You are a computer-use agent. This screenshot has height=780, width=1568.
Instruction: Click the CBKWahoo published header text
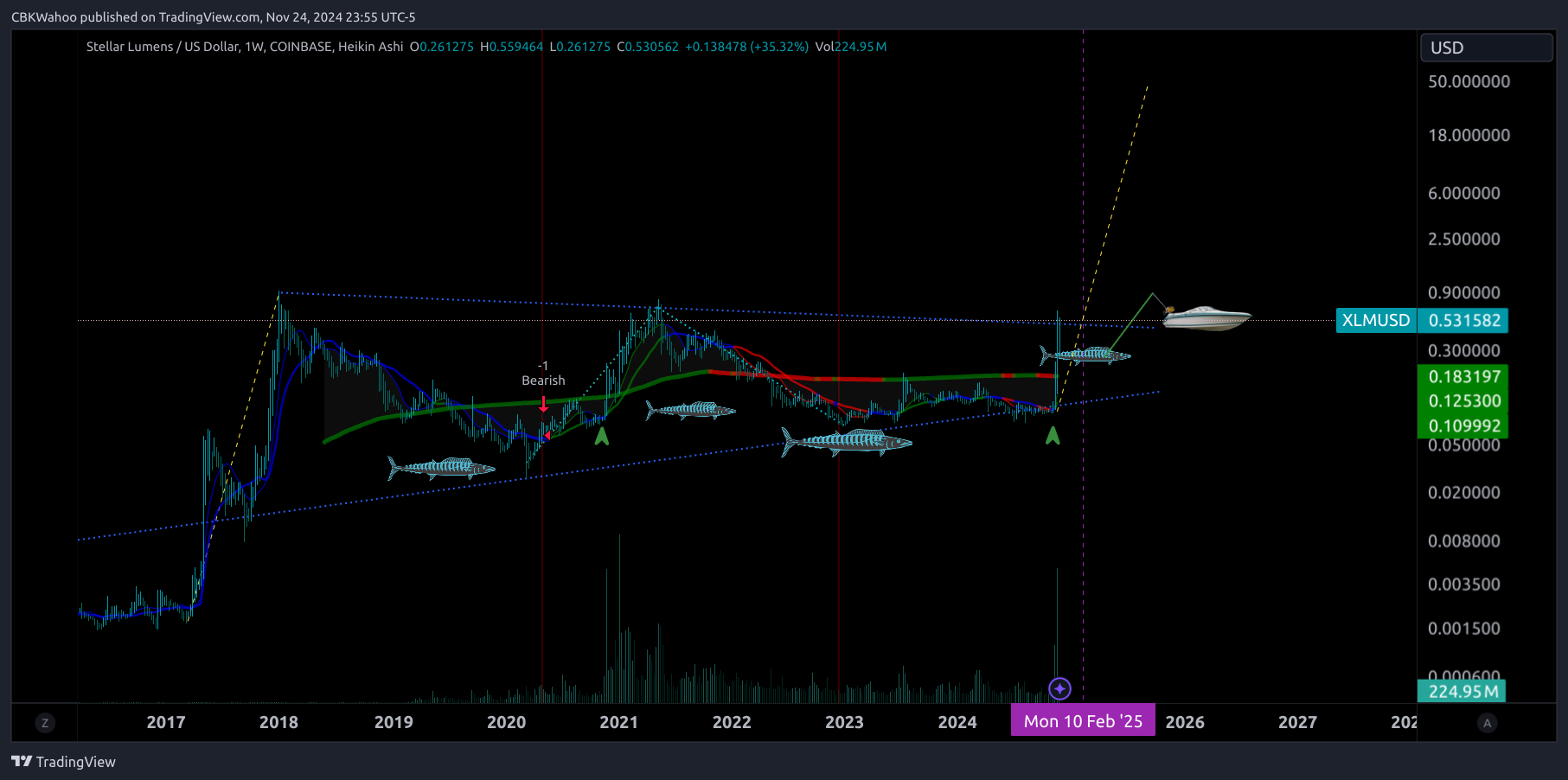coord(213,17)
